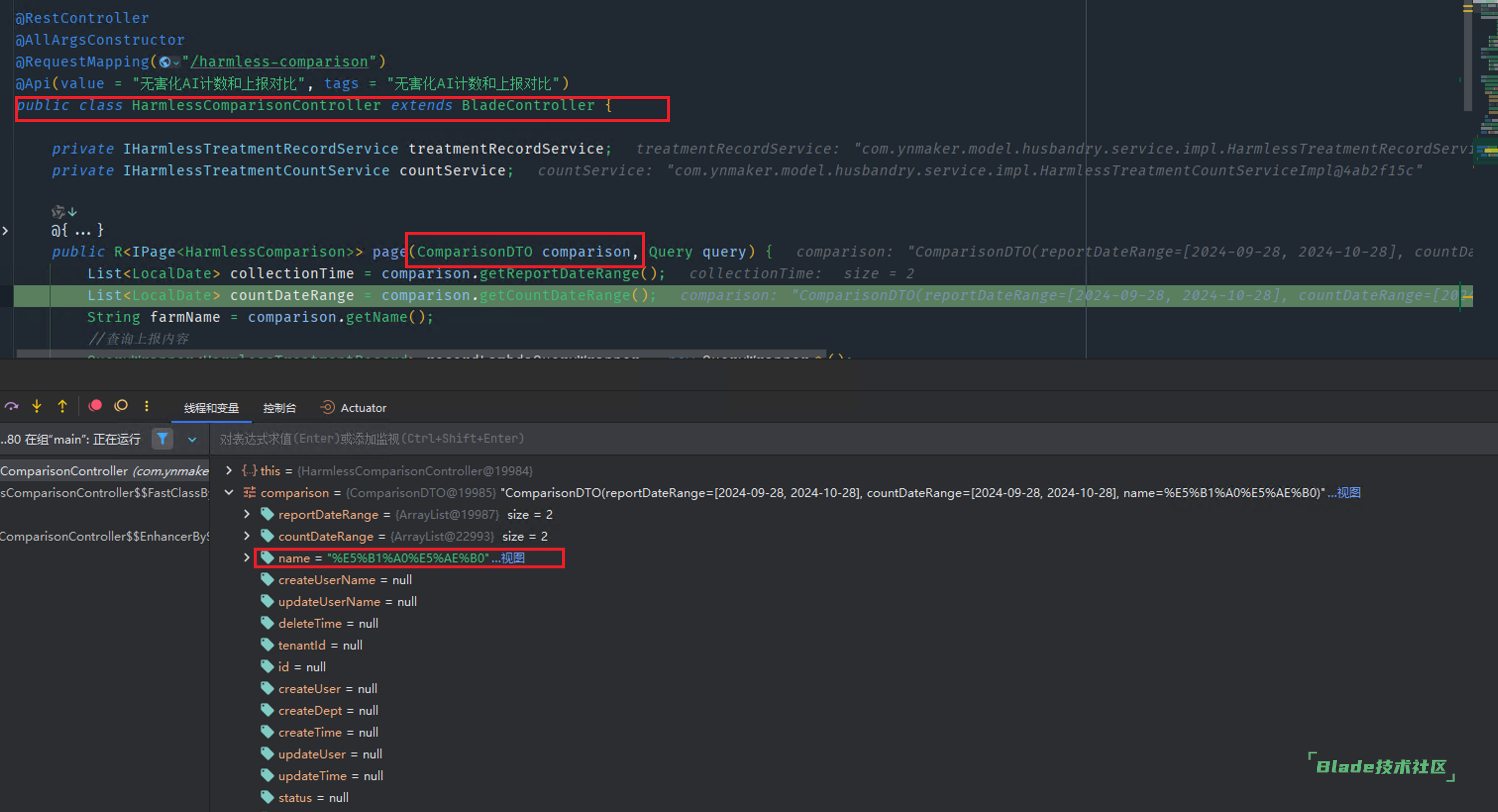Click the Actuator tab icon

327,407
